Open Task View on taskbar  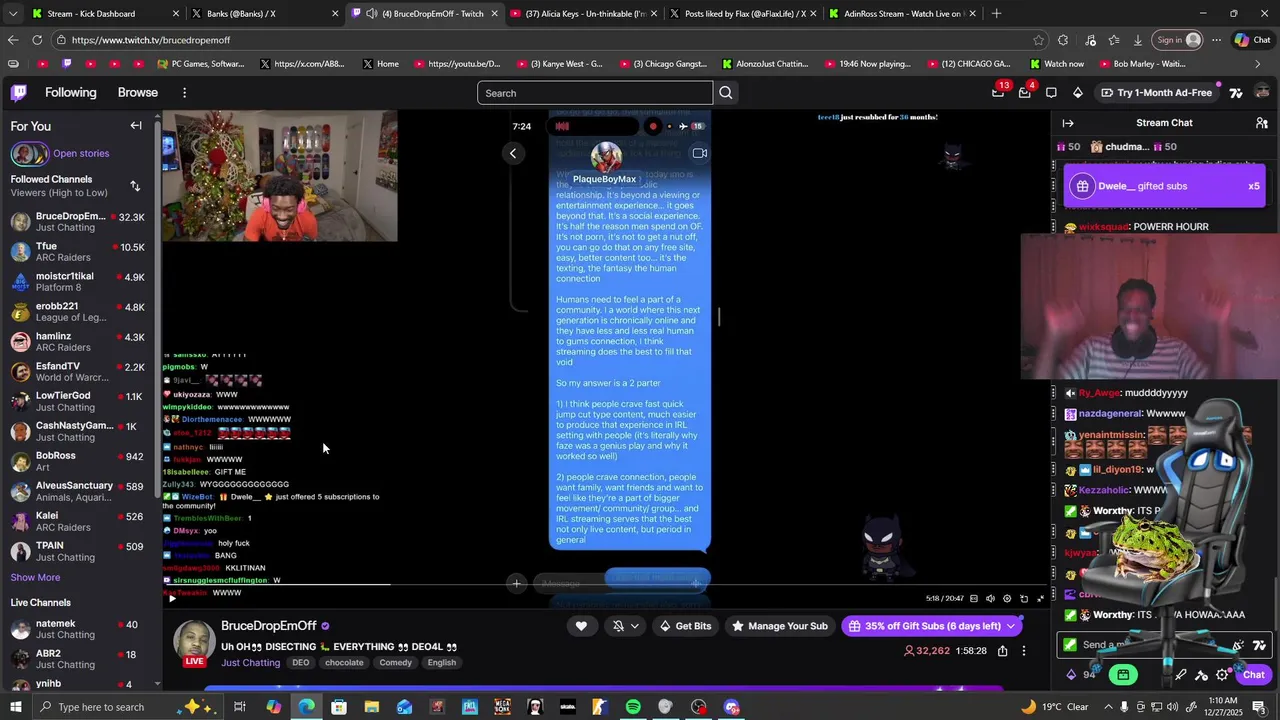(x=240, y=707)
